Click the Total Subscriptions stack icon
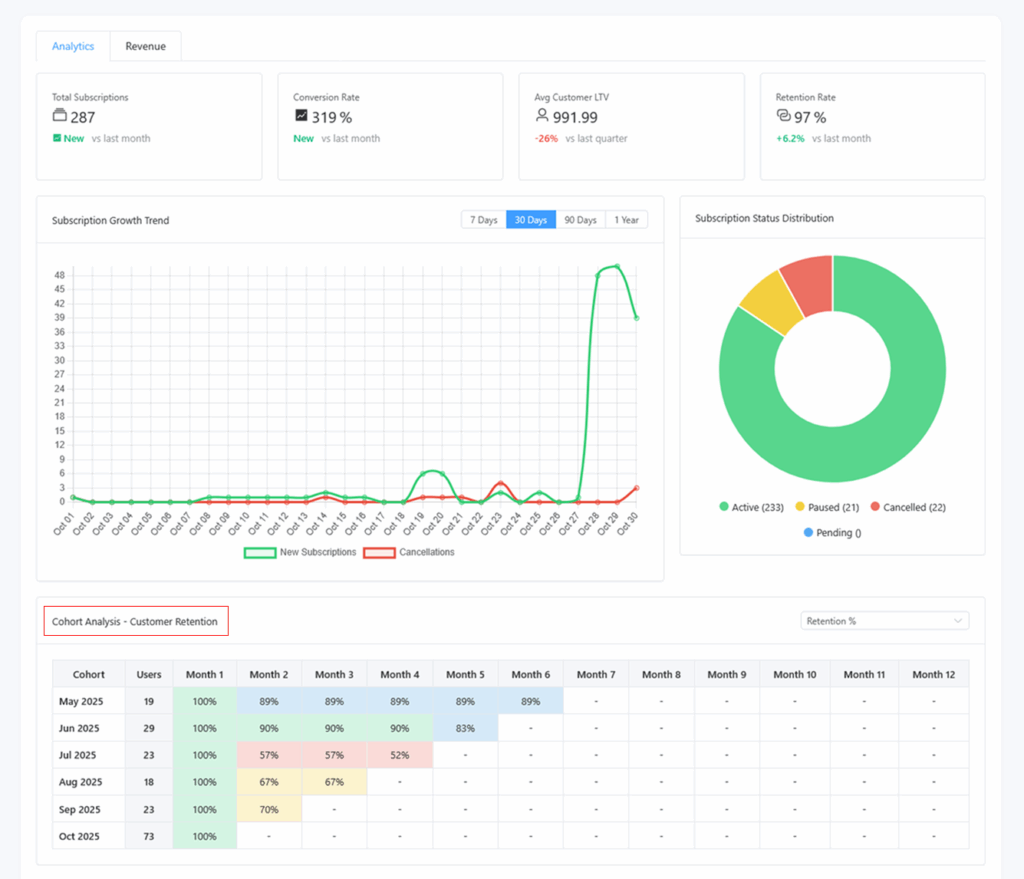The width and height of the screenshot is (1024, 879). pyautogui.click(x=59, y=116)
